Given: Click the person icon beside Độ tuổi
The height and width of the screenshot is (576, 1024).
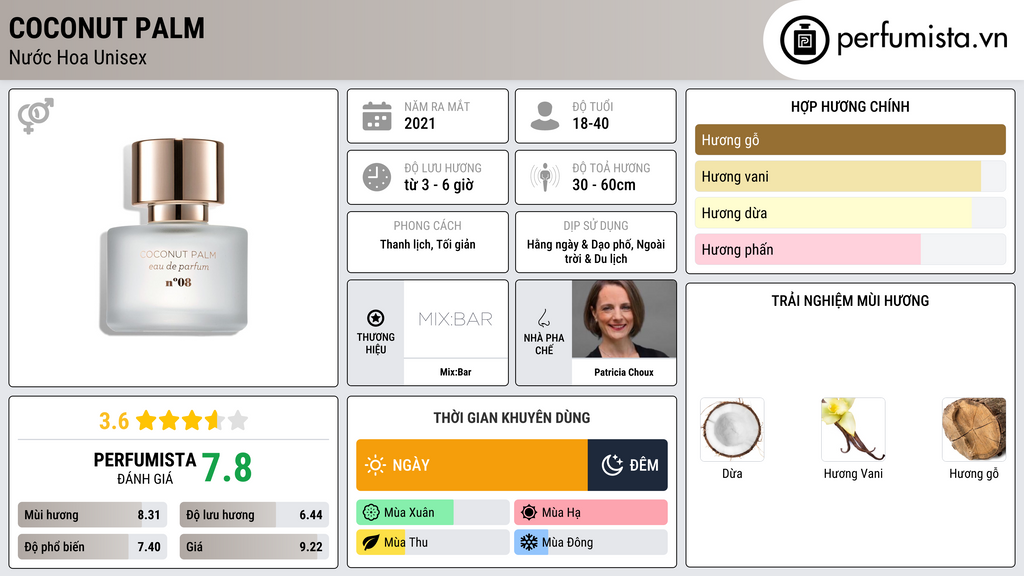Looking at the screenshot, I should (x=545, y=116).
